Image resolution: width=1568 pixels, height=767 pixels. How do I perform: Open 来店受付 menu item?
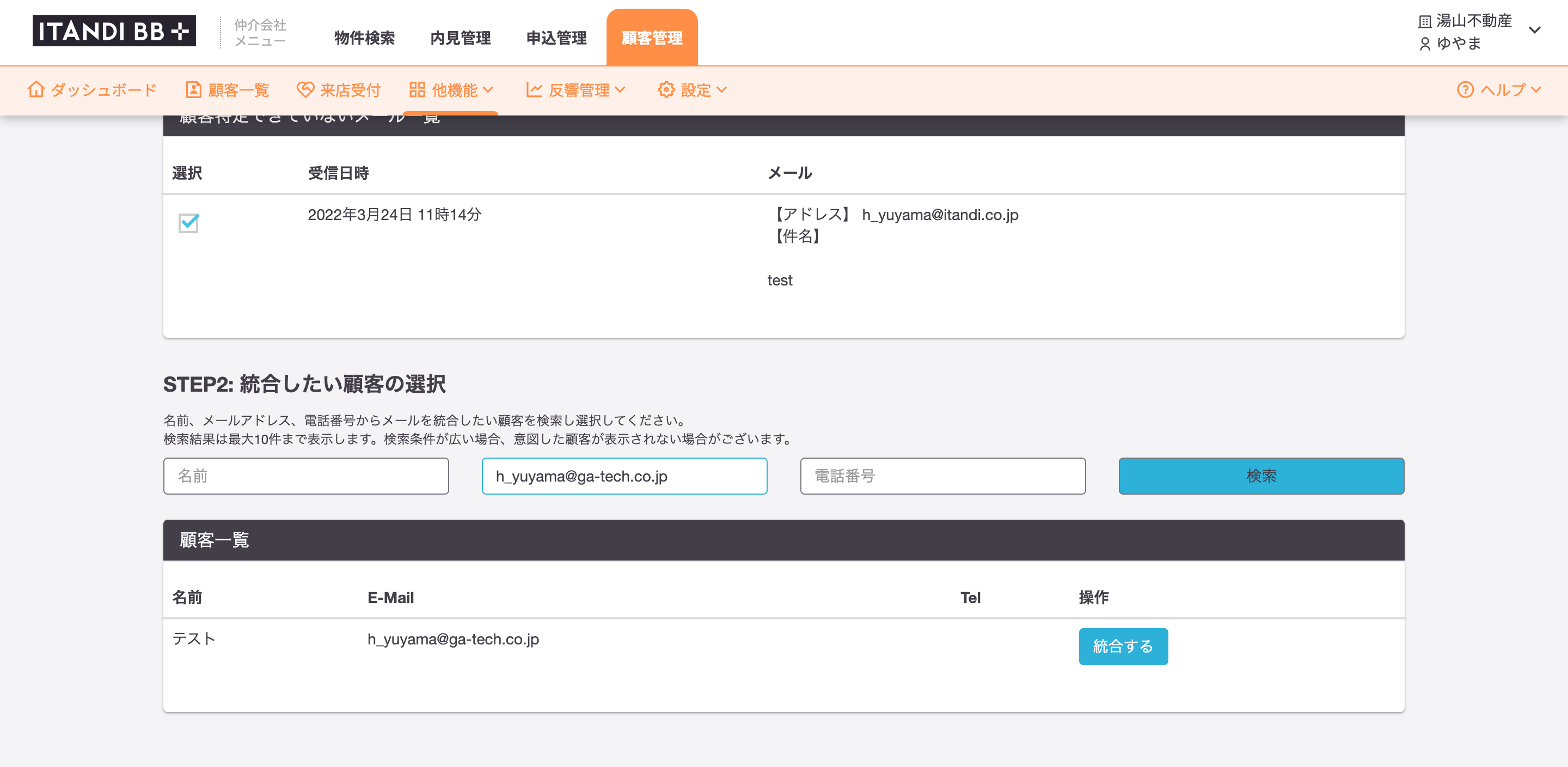(339, 89)
